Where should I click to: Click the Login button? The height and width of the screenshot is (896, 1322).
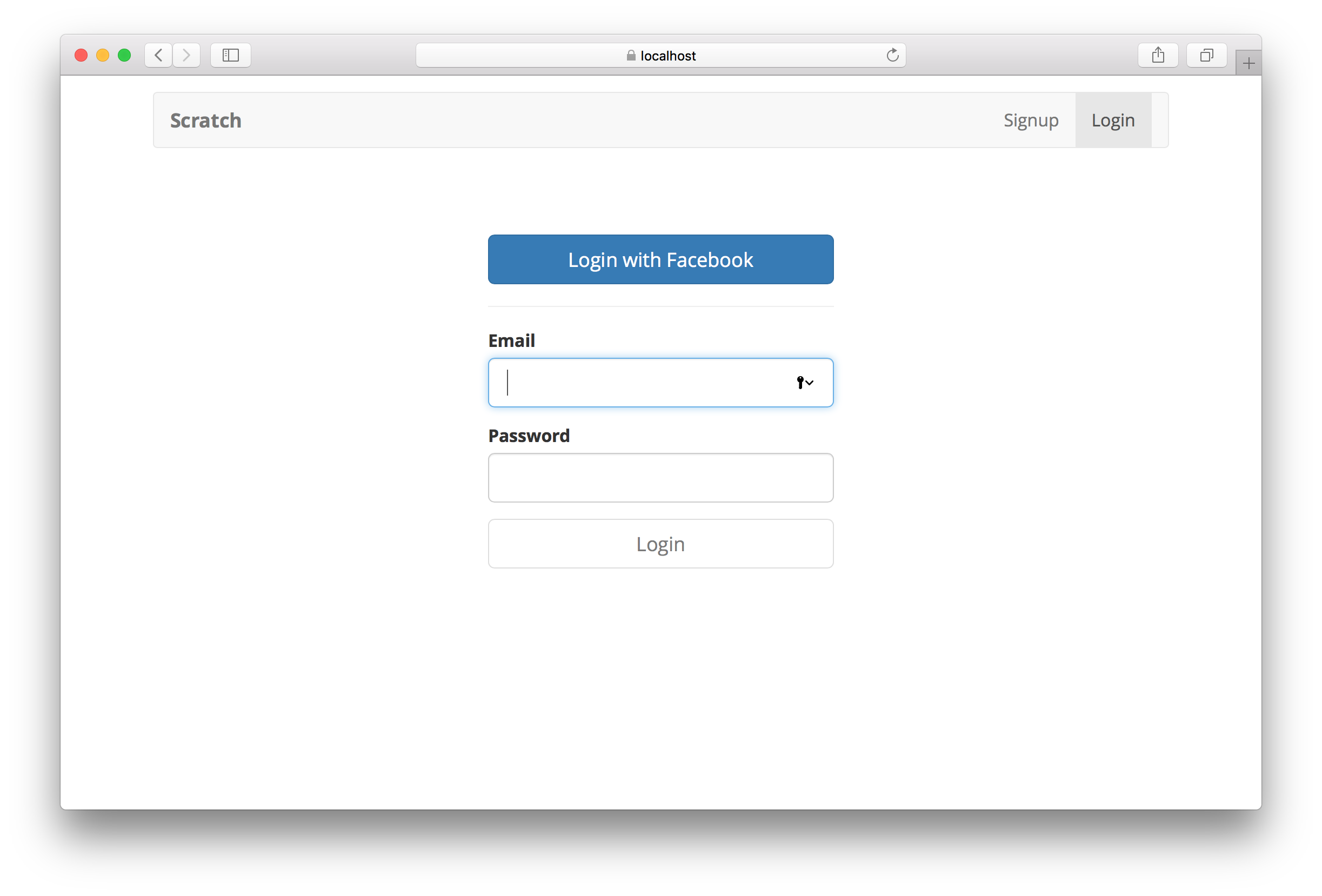[660, 543]
